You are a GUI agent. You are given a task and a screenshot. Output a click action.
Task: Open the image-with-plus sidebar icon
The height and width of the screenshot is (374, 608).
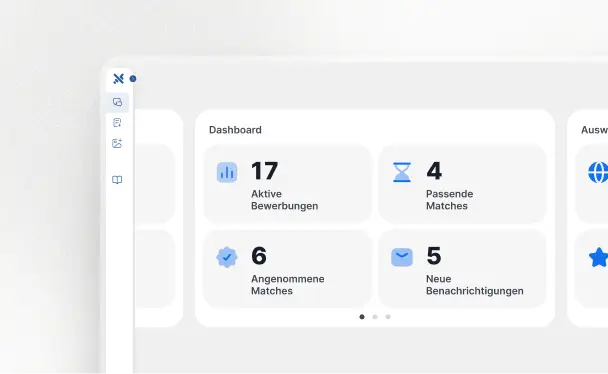point(117,143)
